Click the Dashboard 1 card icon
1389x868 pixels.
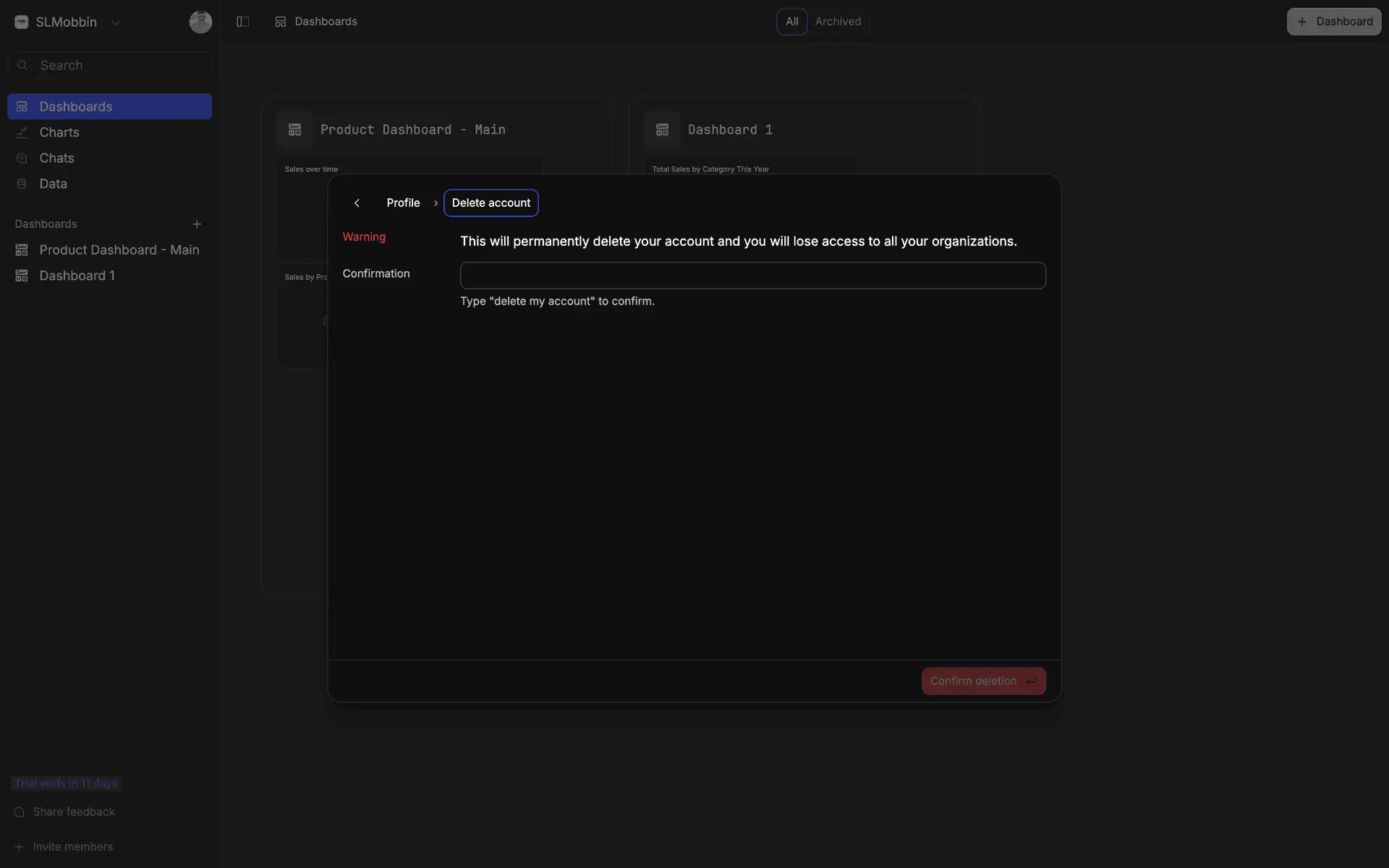coord(662,129)
